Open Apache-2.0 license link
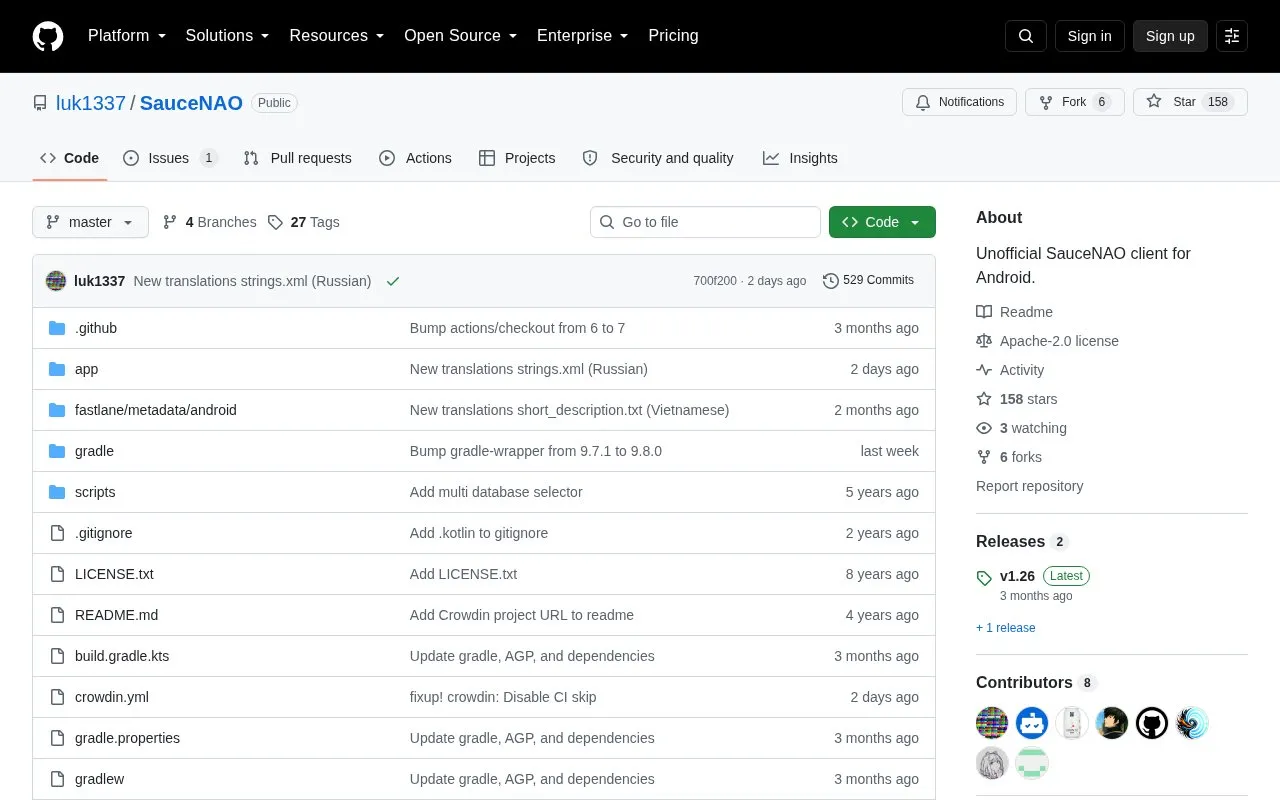Image resolution: width=1280 pixels, height=800 pixels. coord(1047,341)
